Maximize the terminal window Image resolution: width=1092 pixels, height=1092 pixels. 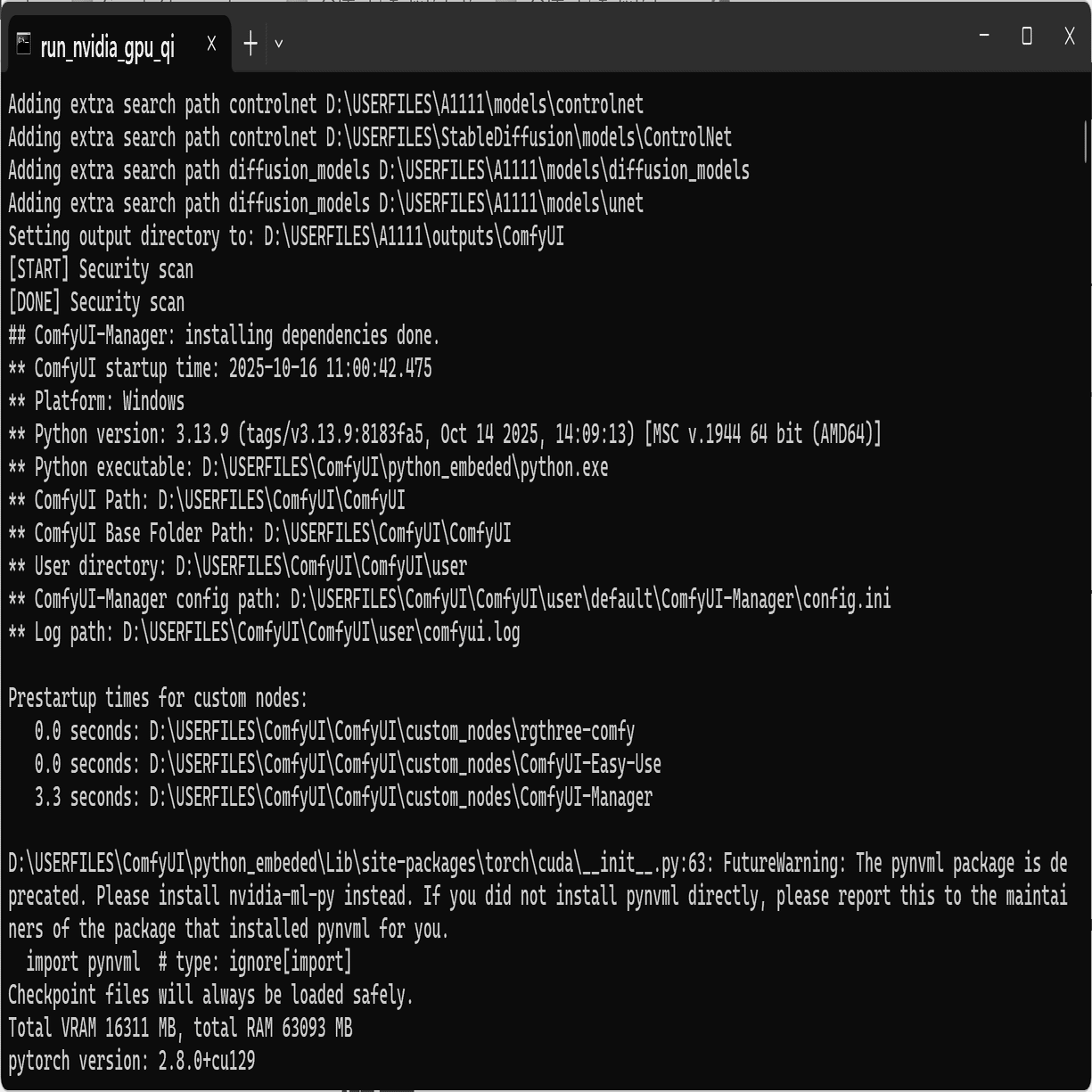point(1027,36)
